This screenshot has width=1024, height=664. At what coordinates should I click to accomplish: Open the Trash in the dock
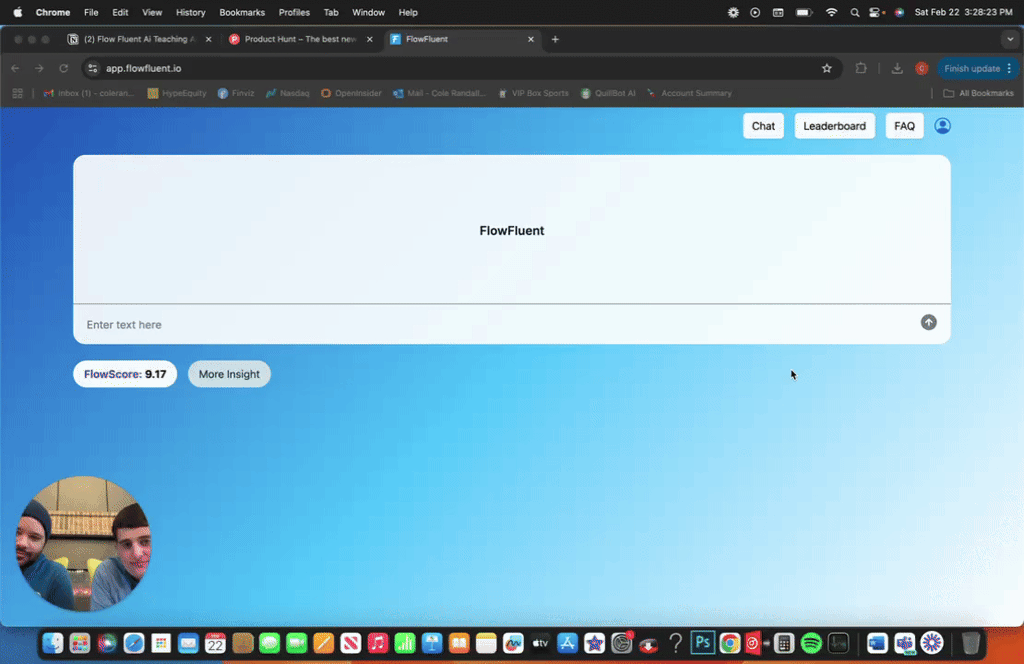(x=970, y=644)
